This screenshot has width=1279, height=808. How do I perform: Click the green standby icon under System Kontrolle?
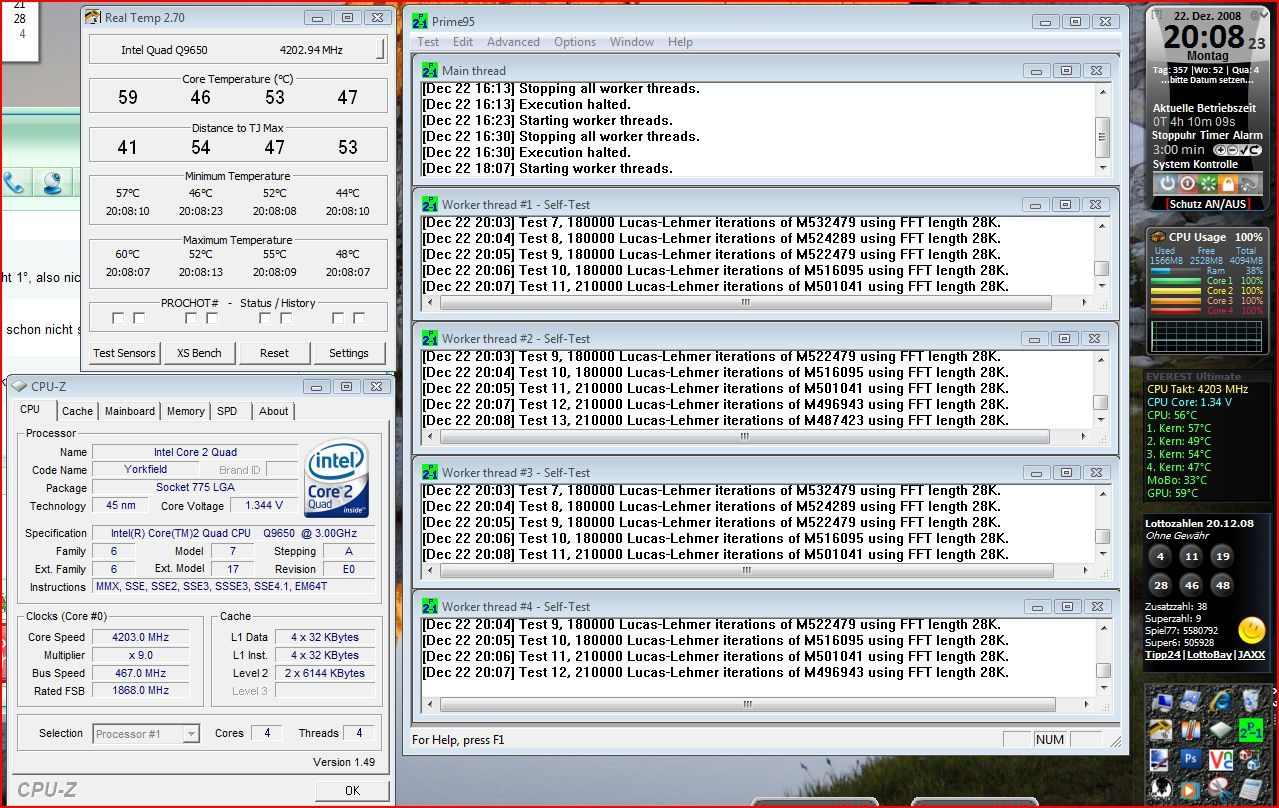coord(1208,184)
